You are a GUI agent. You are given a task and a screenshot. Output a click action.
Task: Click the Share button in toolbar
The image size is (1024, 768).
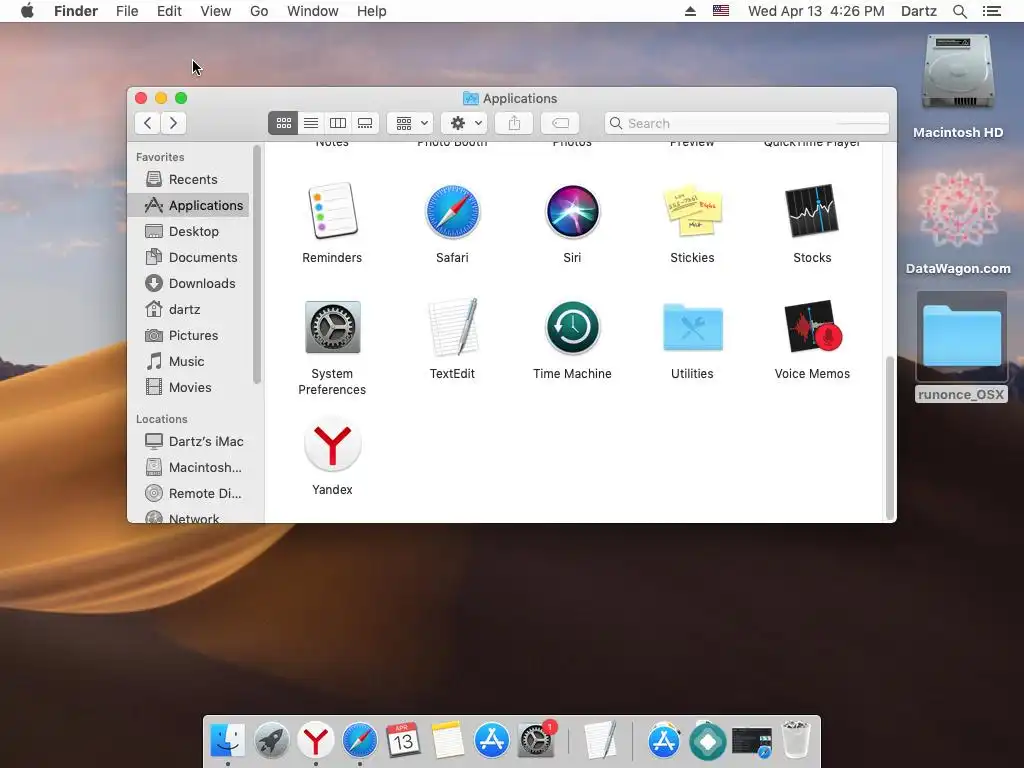coord(514,123)
